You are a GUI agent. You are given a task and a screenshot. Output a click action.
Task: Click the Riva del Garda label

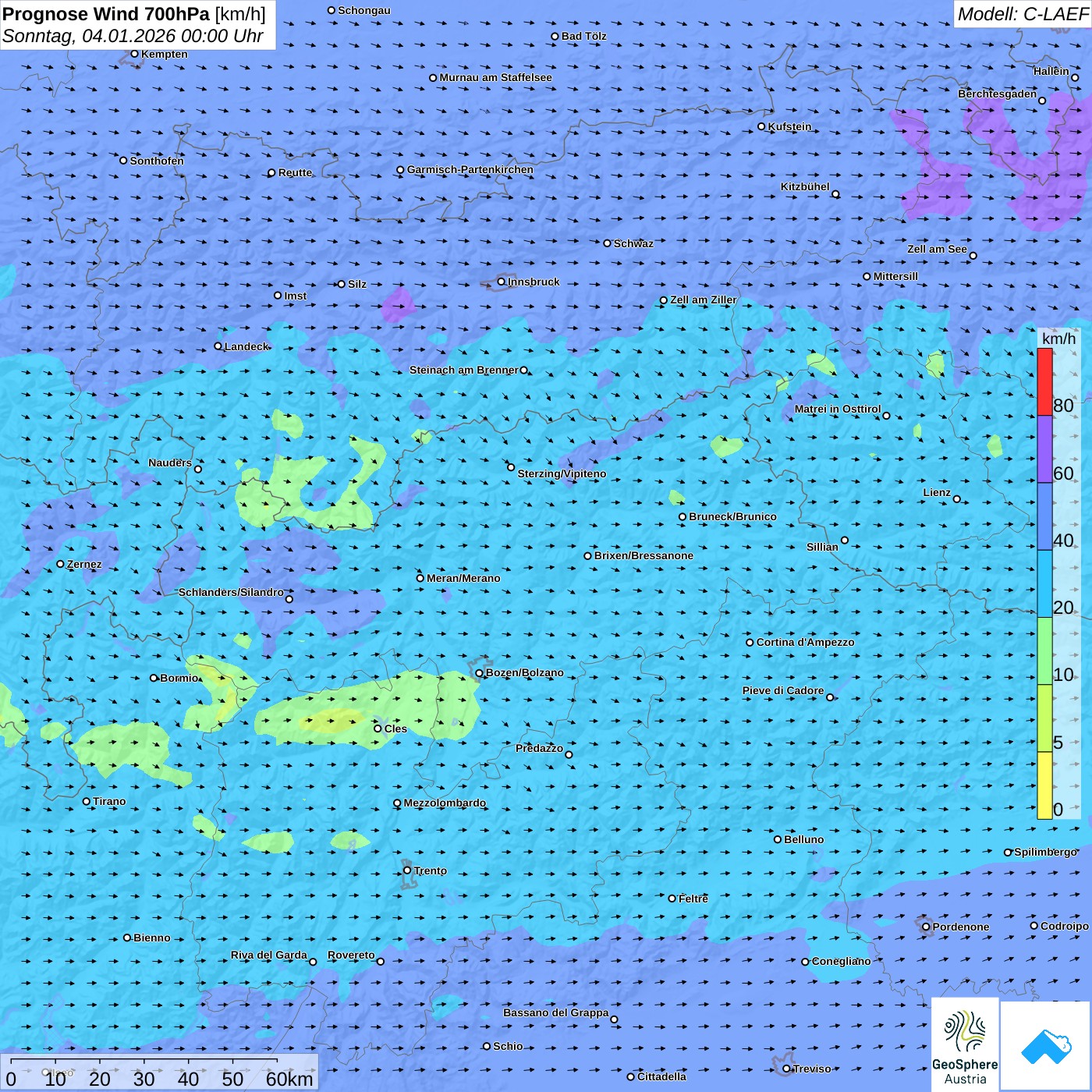268,955
